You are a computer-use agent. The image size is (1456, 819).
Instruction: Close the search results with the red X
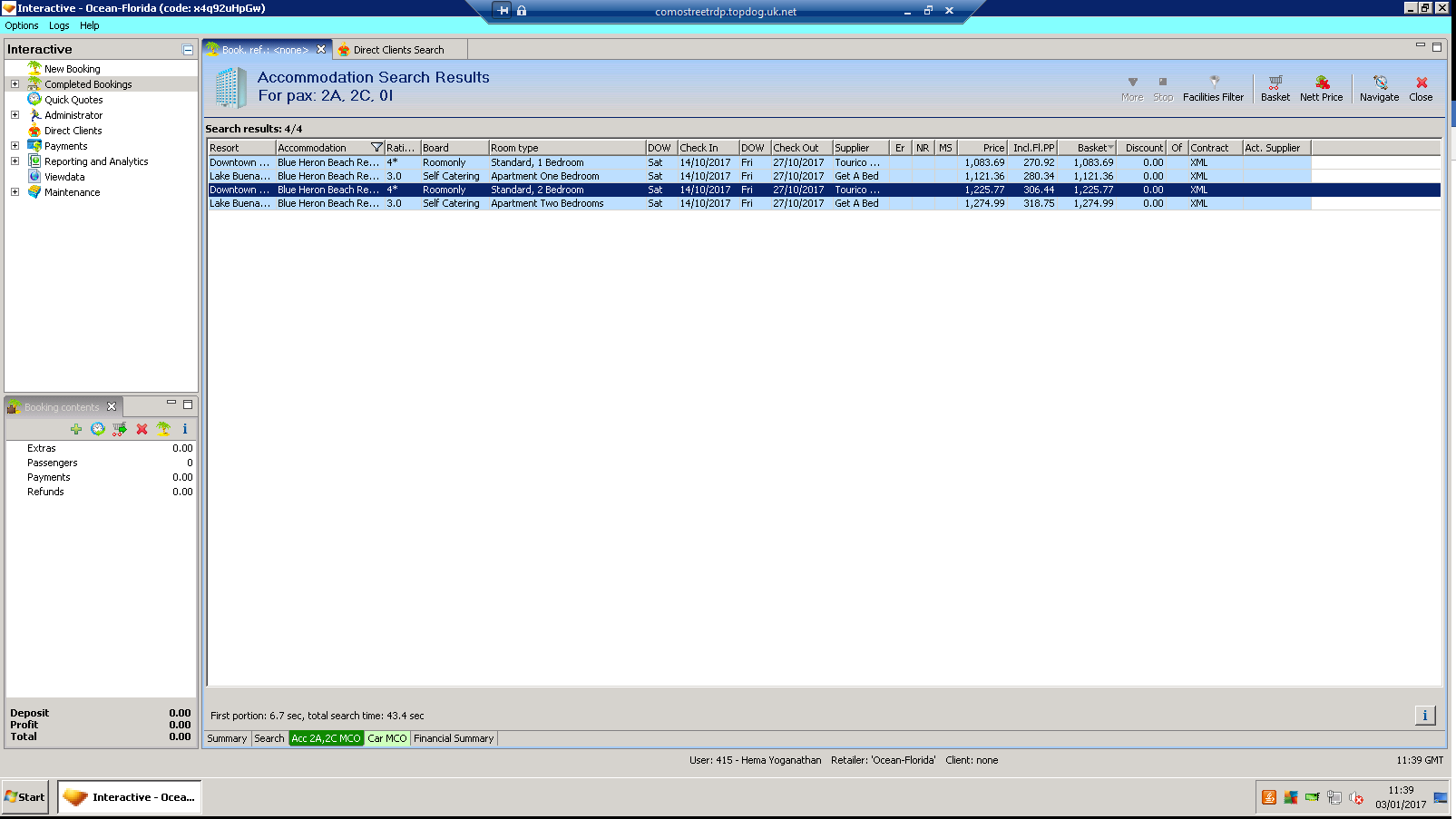(x=1421, y=88)
